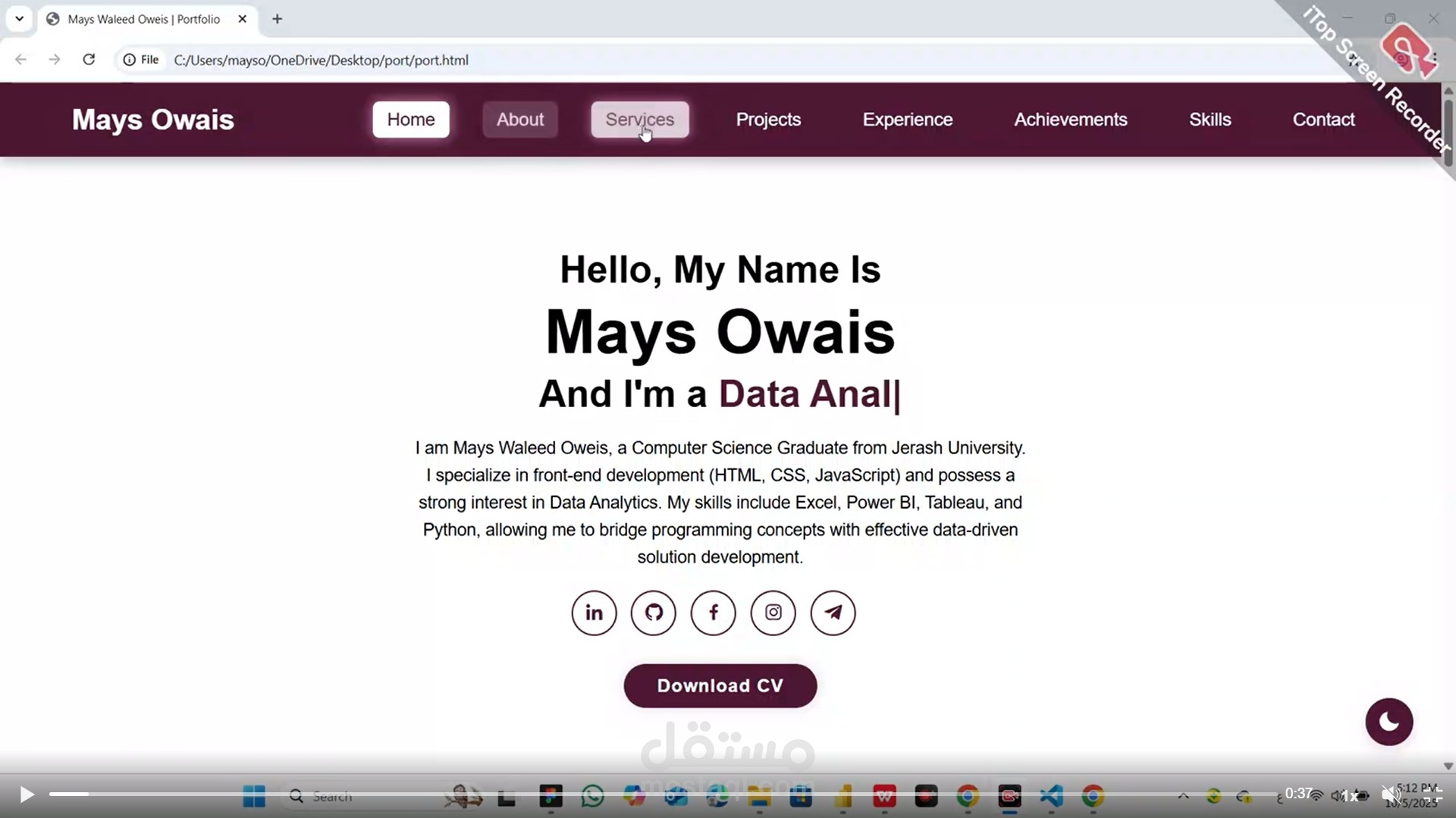This screenshot has width=1456, height=818.
Task: Jump to the Projects section
Action: click(768, 120)
